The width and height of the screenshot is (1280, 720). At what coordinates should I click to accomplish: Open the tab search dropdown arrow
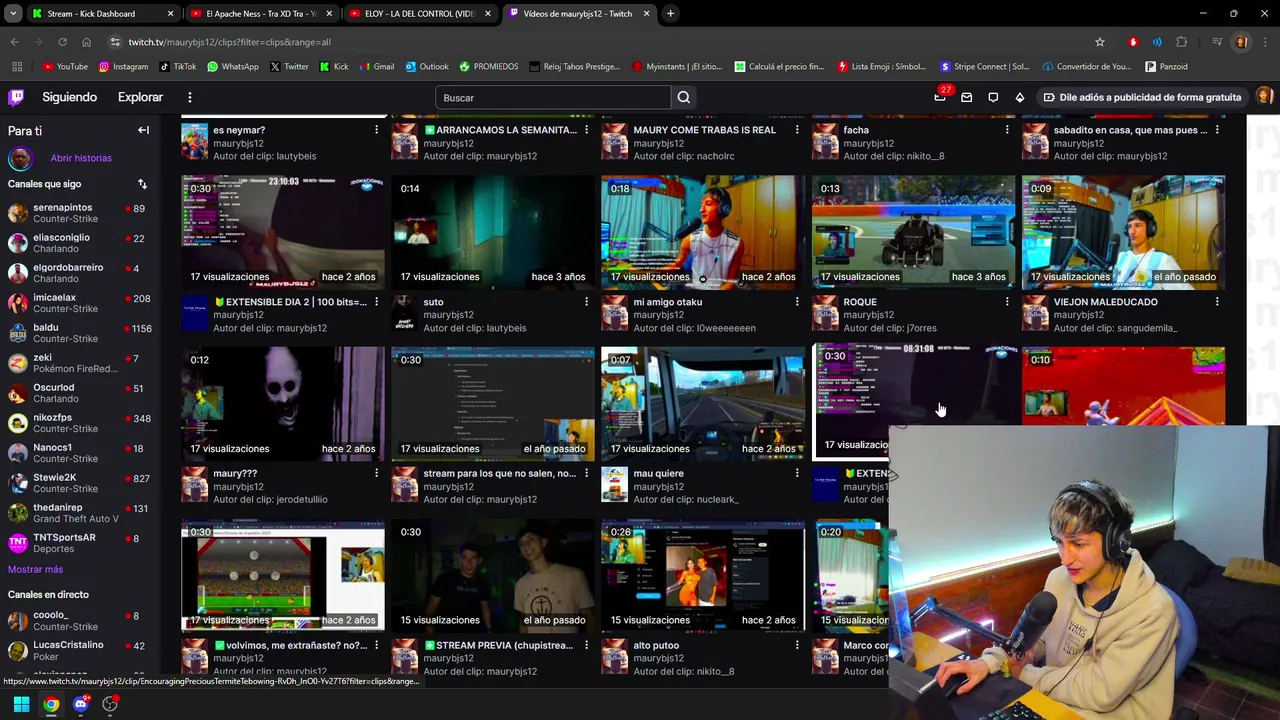coord(12,13)
